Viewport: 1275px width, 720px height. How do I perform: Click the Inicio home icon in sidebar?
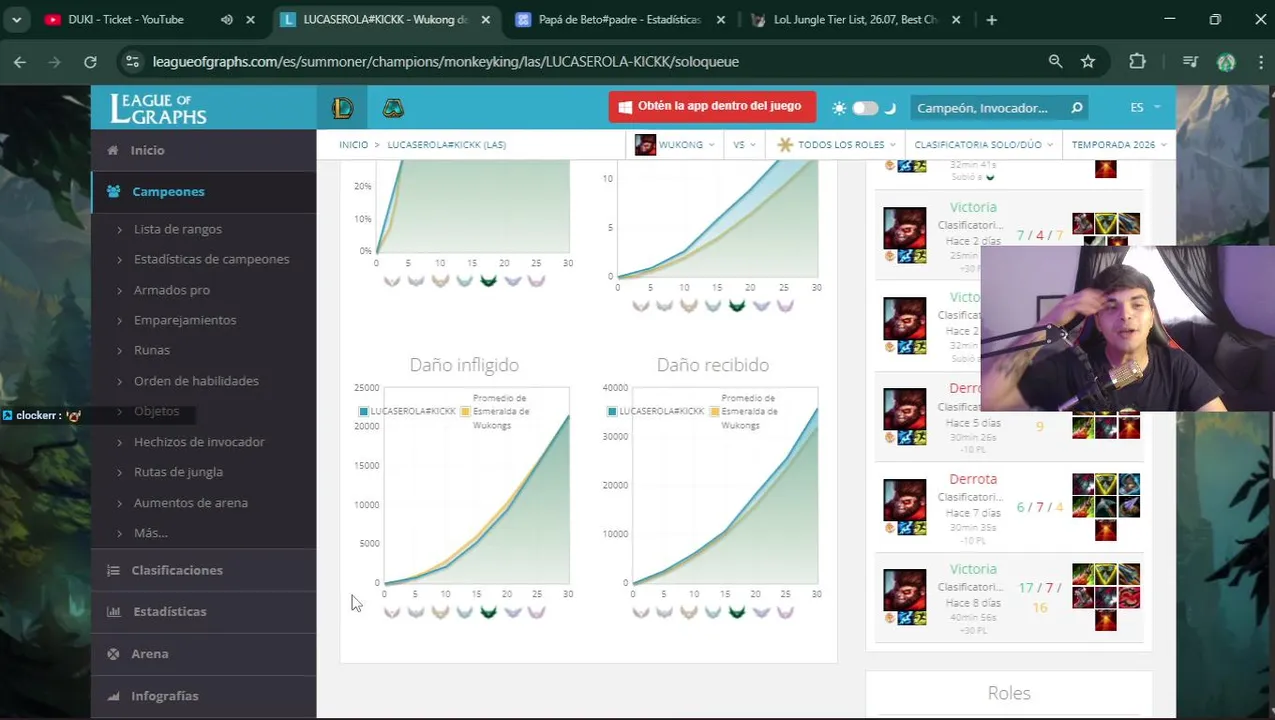click(112, 150)
